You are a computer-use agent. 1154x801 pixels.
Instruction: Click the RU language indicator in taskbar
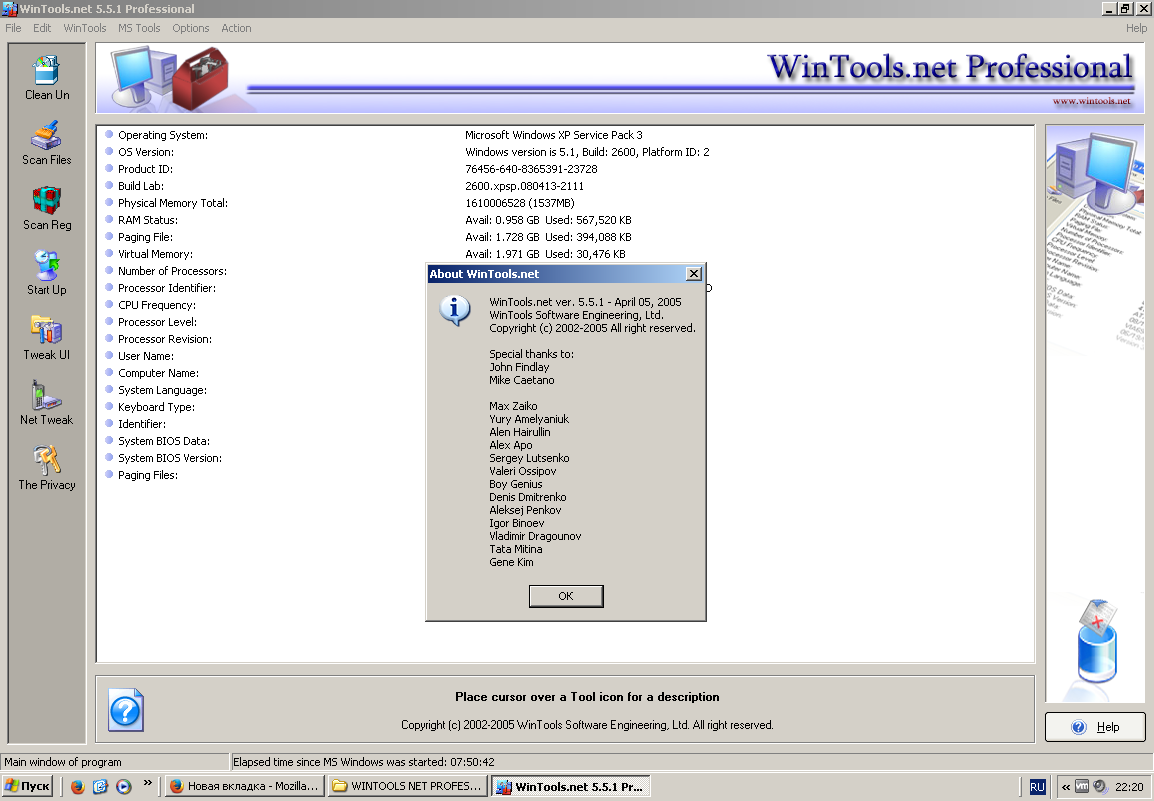point(1037,787)
